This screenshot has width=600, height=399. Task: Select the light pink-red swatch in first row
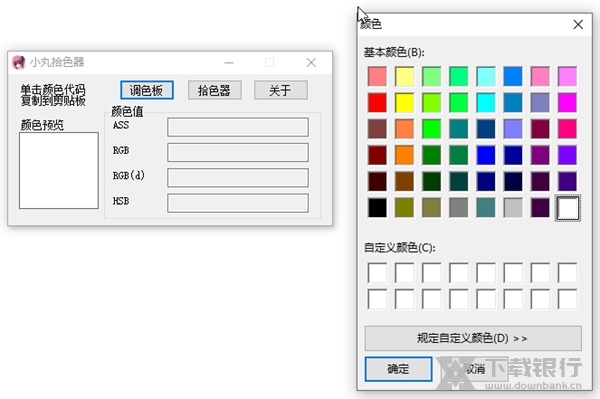pyautogui.click(x=377, y=76)
